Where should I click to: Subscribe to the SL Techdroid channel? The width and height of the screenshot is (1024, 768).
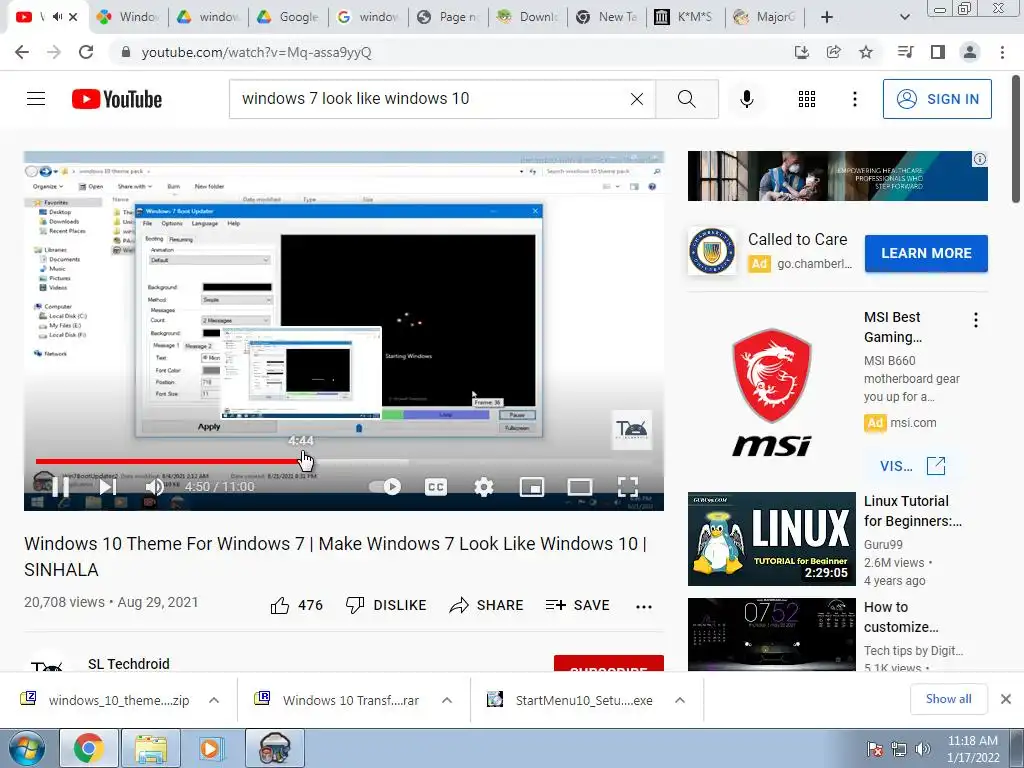tap(609, 664)
